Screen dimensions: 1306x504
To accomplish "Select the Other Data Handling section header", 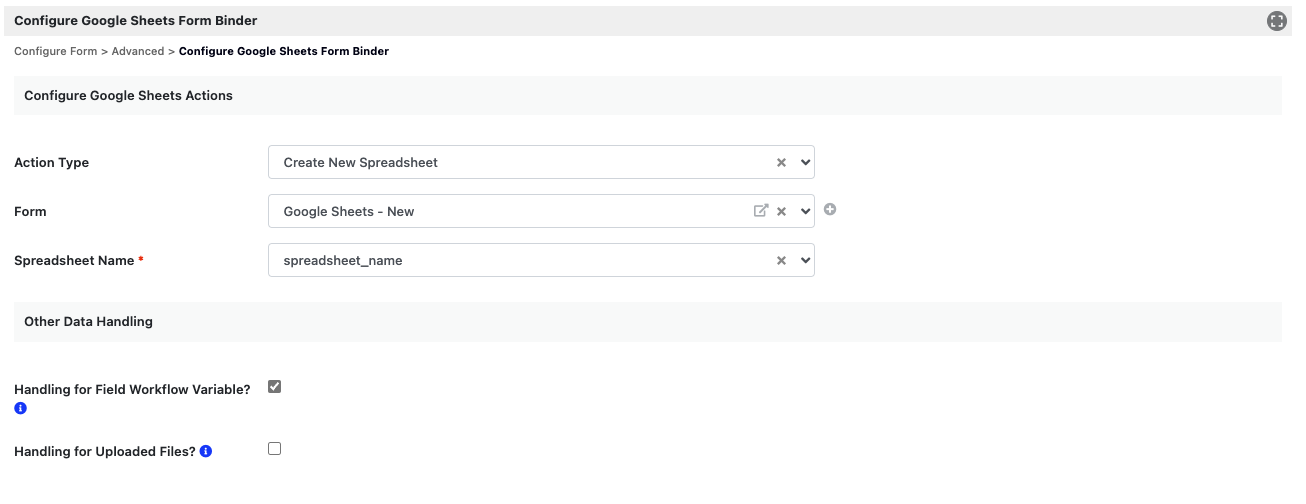I will [88, 322].
